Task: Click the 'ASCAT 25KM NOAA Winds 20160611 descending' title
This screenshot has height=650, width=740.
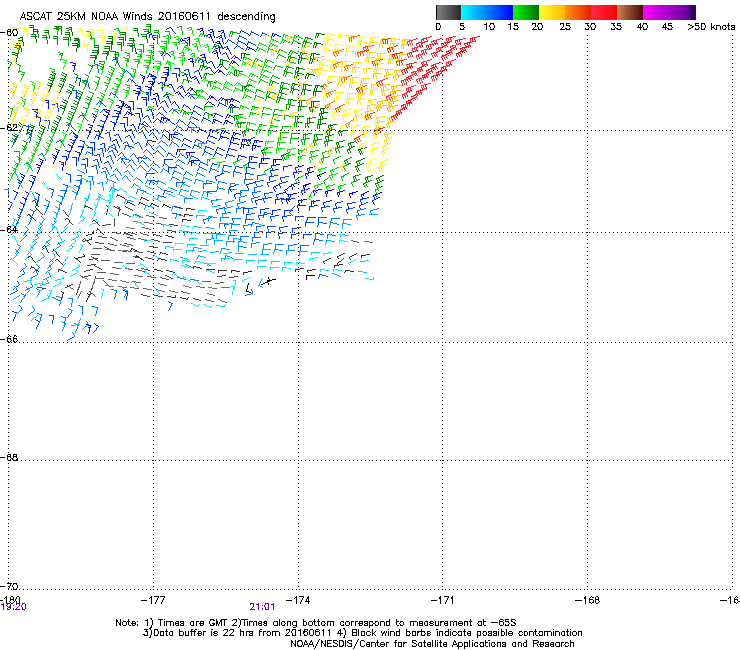Action: tap(147, 17)
